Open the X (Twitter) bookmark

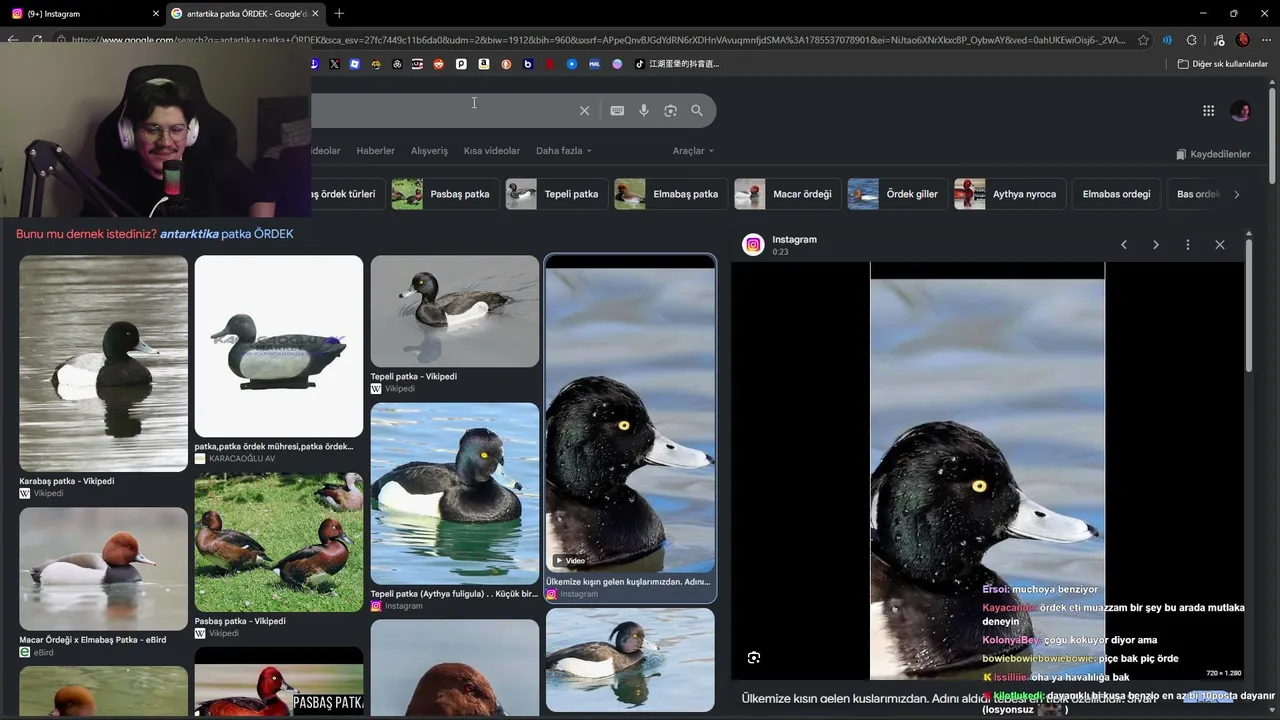334,64
